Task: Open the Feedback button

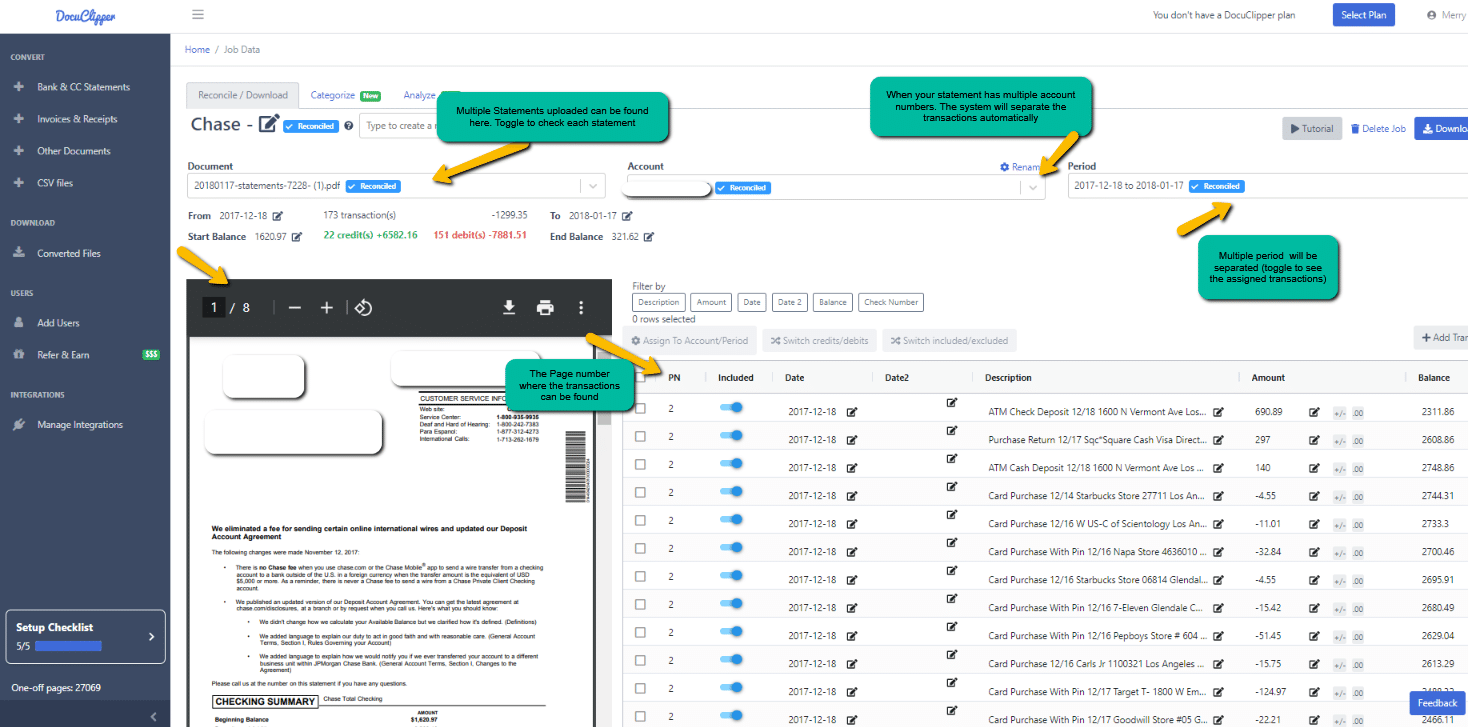Action: click(1437, 703)
